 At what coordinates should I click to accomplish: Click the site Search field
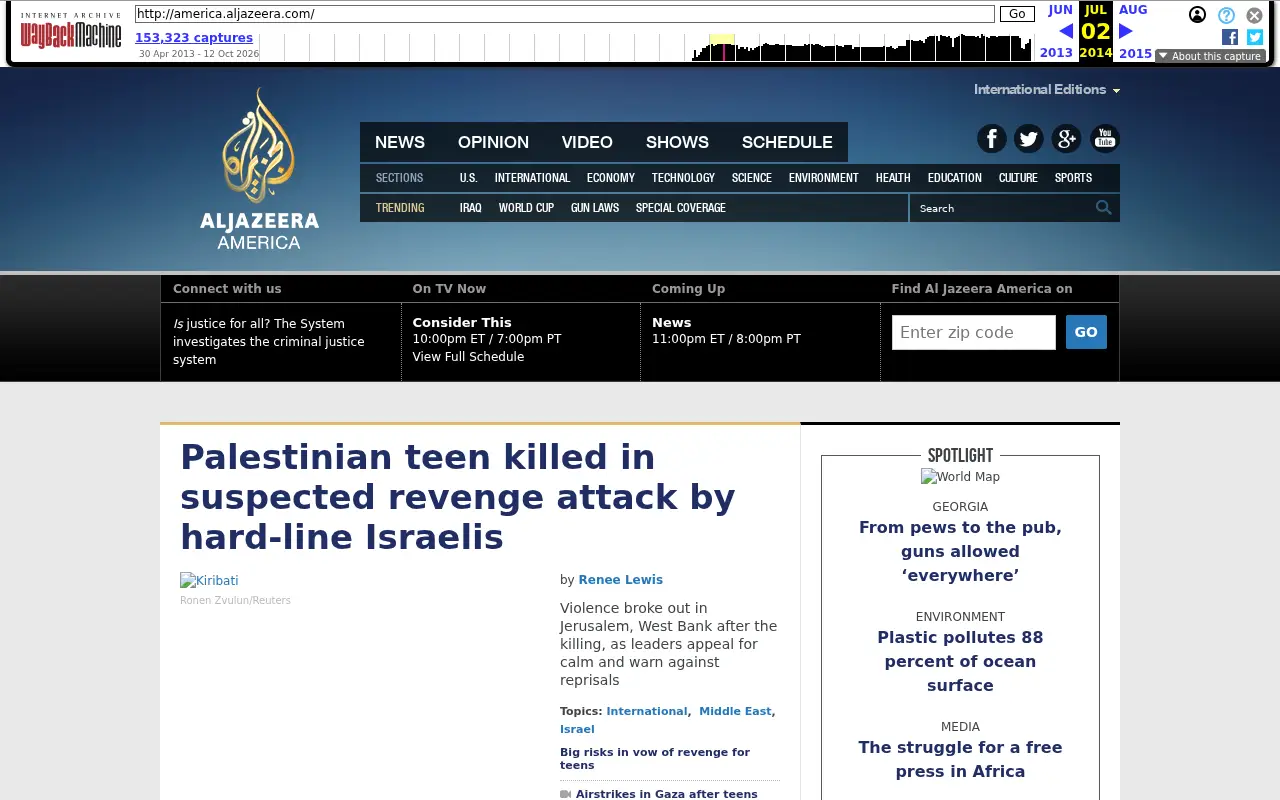[1002, 208]
